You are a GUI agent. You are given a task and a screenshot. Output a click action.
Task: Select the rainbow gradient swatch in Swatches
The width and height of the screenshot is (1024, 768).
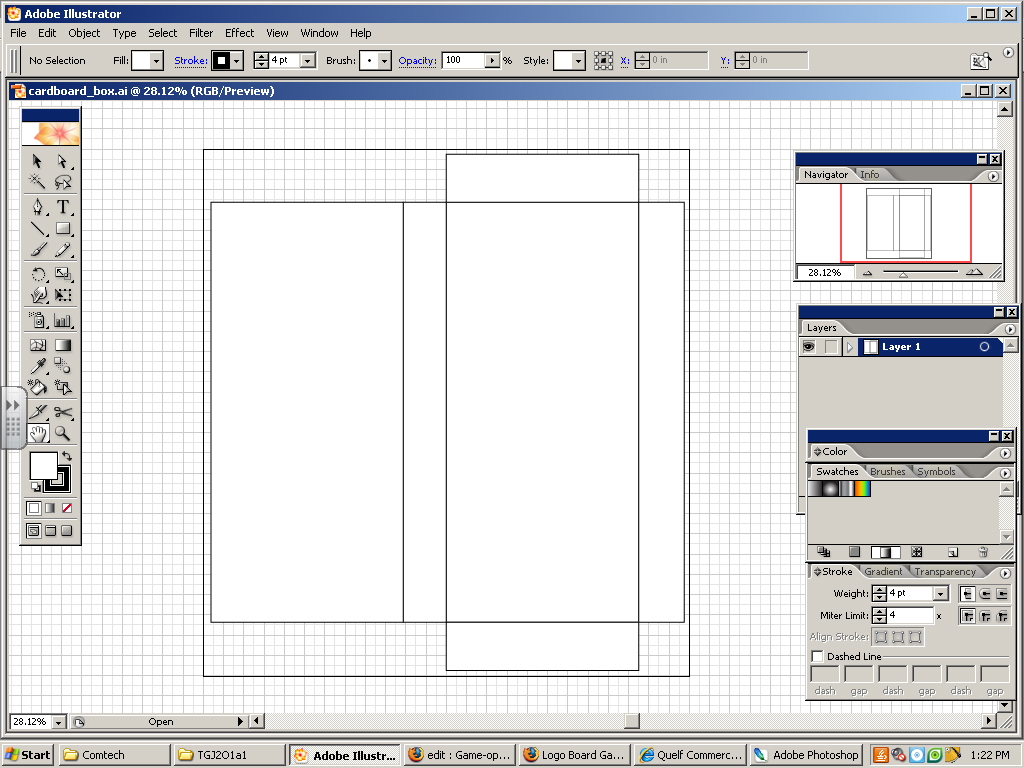(862, 489)
